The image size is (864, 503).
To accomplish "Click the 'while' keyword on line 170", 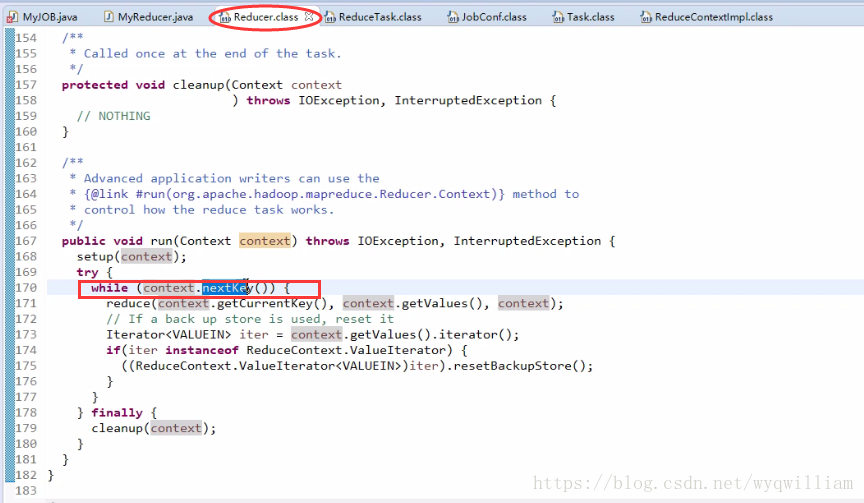I will [x=109, y=288].
